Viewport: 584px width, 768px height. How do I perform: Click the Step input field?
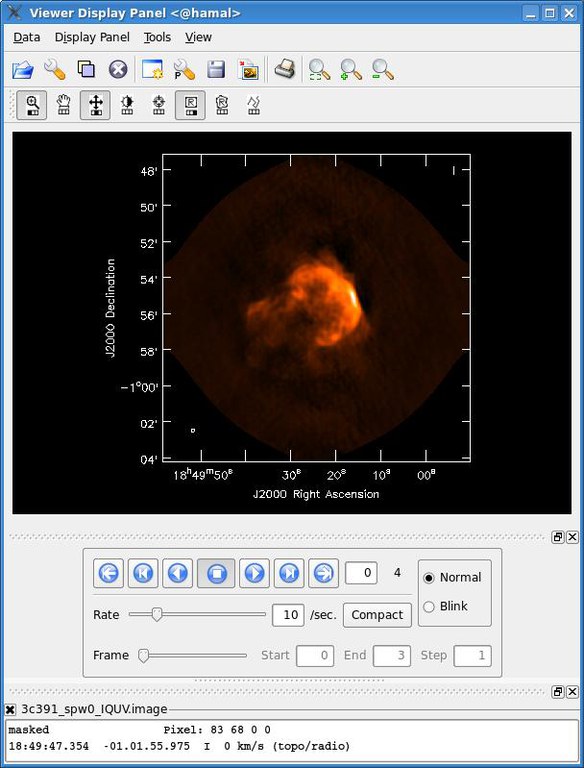coord(472,655)
